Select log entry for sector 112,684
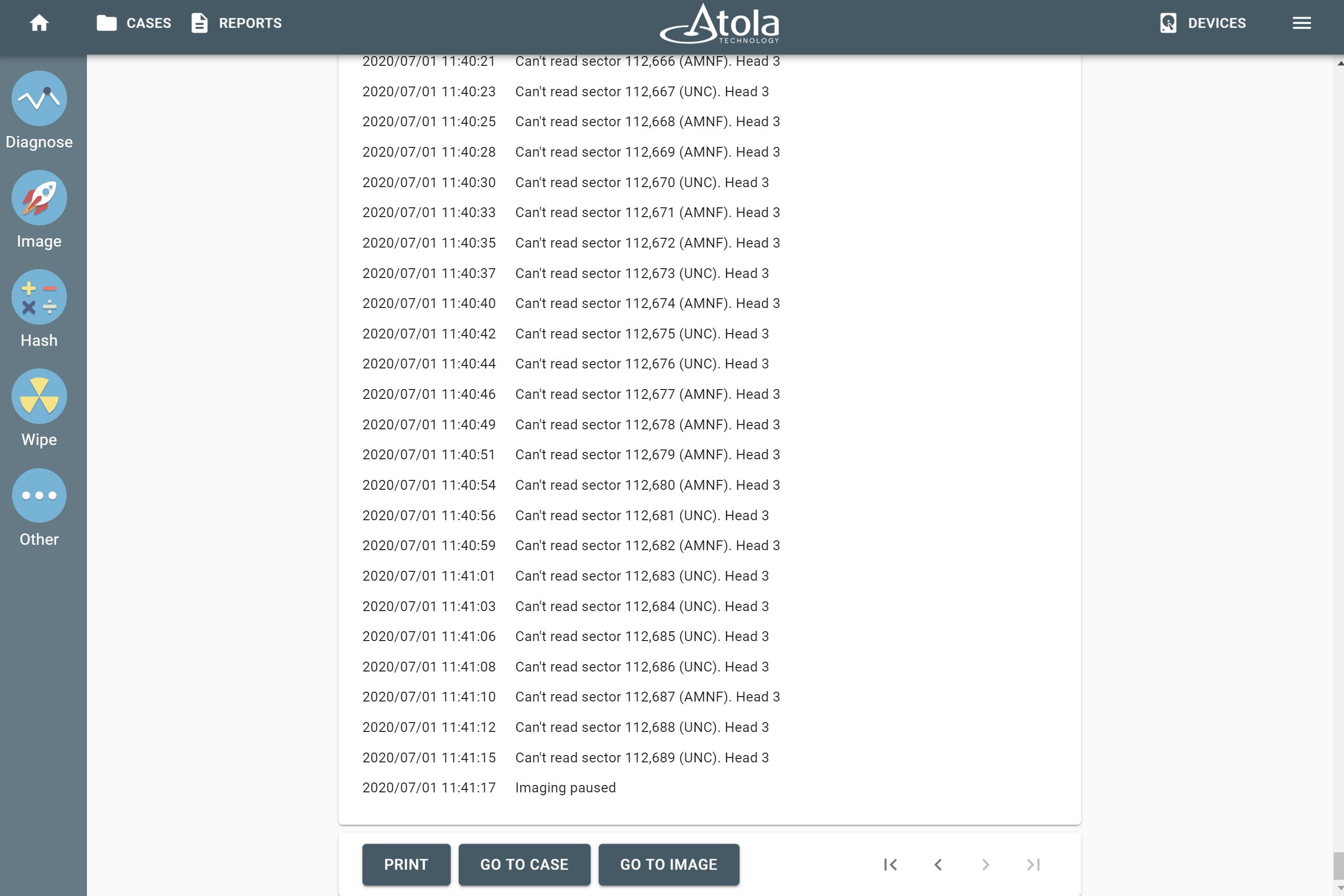 (x=566, y=606)
